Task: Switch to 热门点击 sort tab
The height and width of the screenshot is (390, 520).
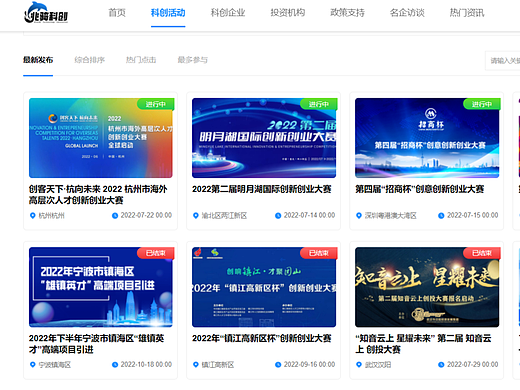Action: (141, 60)
